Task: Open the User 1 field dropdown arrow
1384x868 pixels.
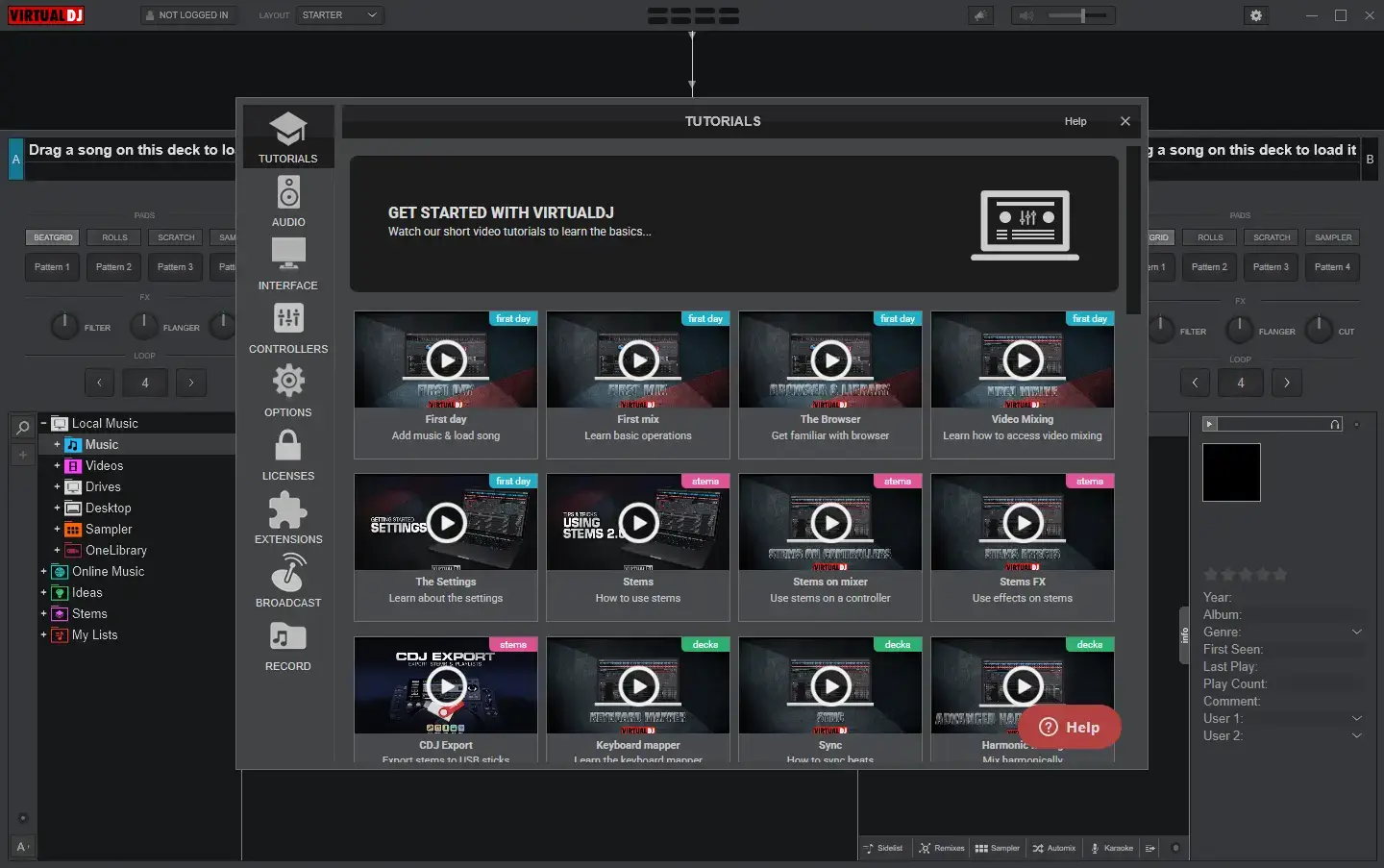Action: 1357,718
